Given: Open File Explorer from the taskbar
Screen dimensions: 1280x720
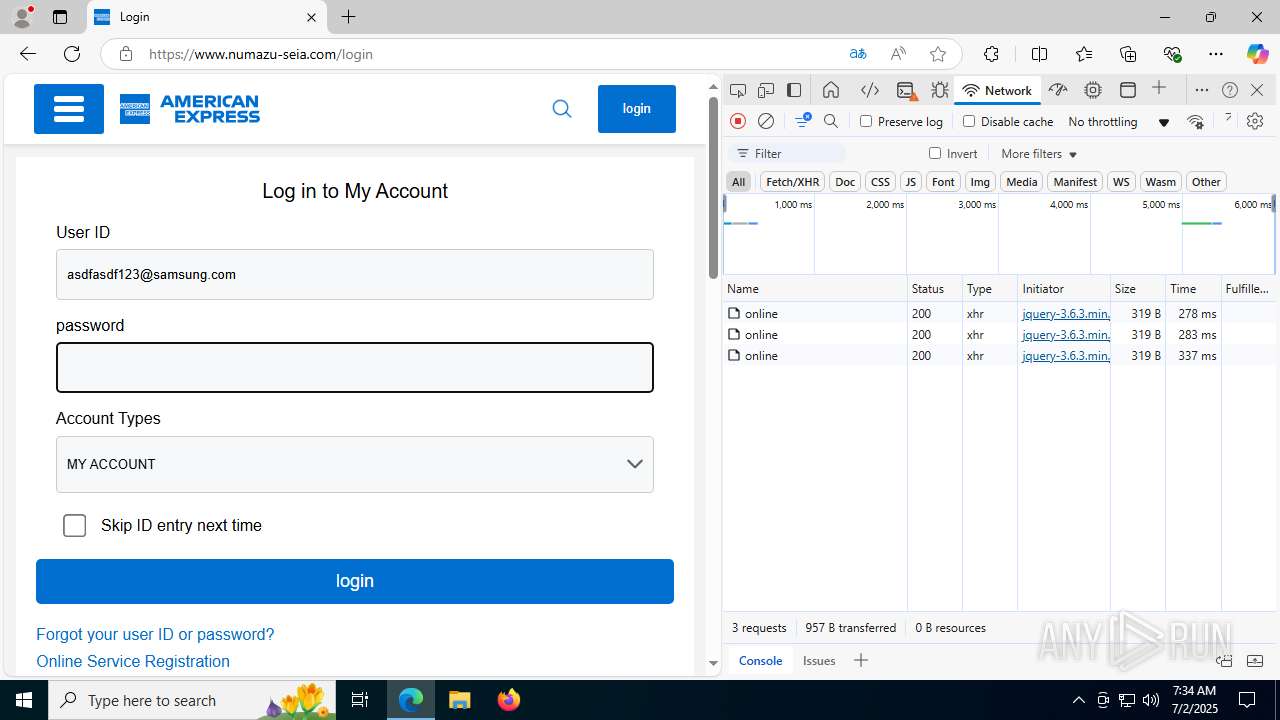Looking at the screenshot, I should coord(459,700).
